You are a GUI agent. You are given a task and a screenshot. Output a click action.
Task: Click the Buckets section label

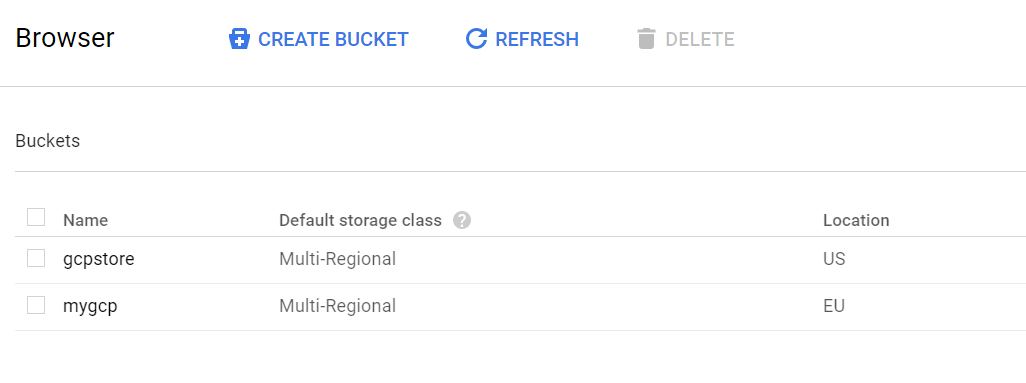point(48,141)
